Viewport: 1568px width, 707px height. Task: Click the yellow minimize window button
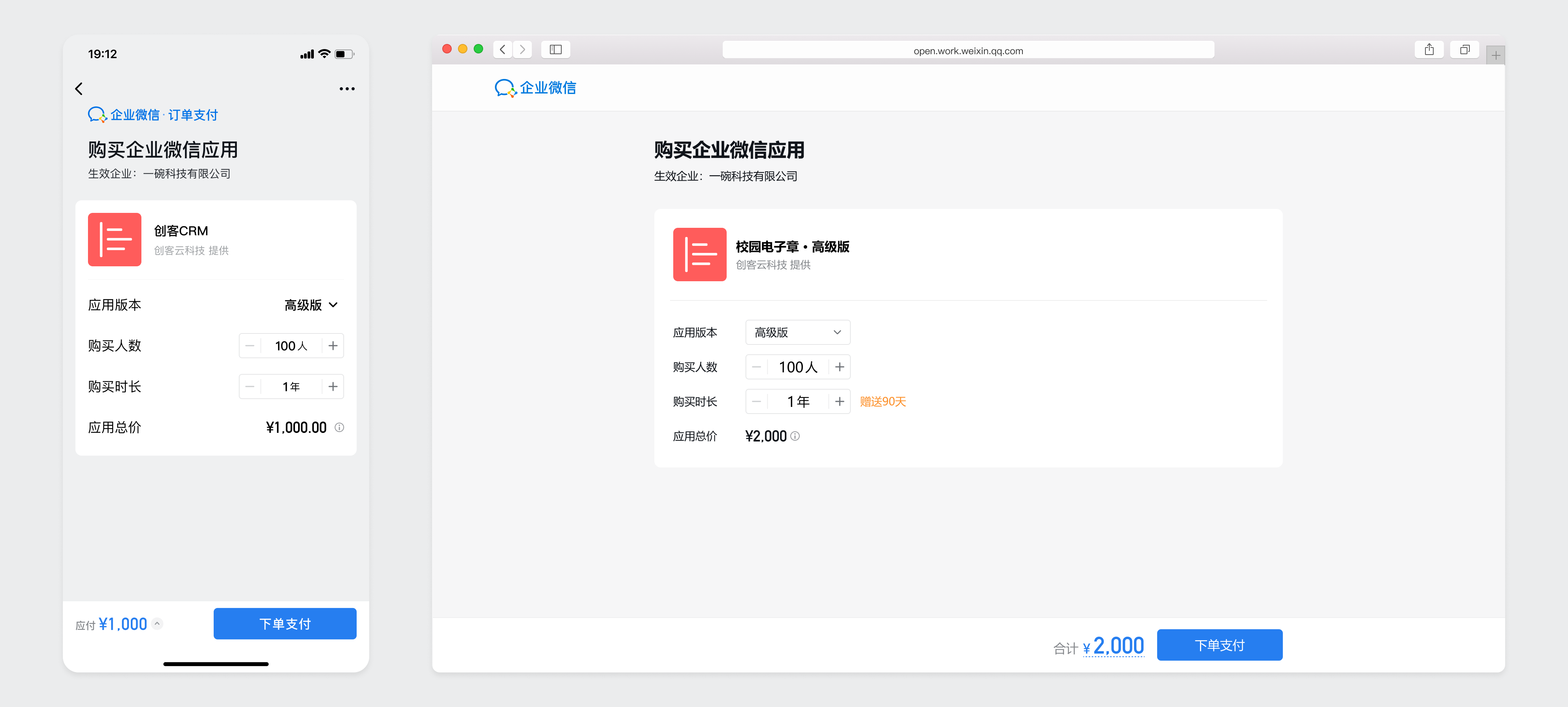tap(463, 49)
